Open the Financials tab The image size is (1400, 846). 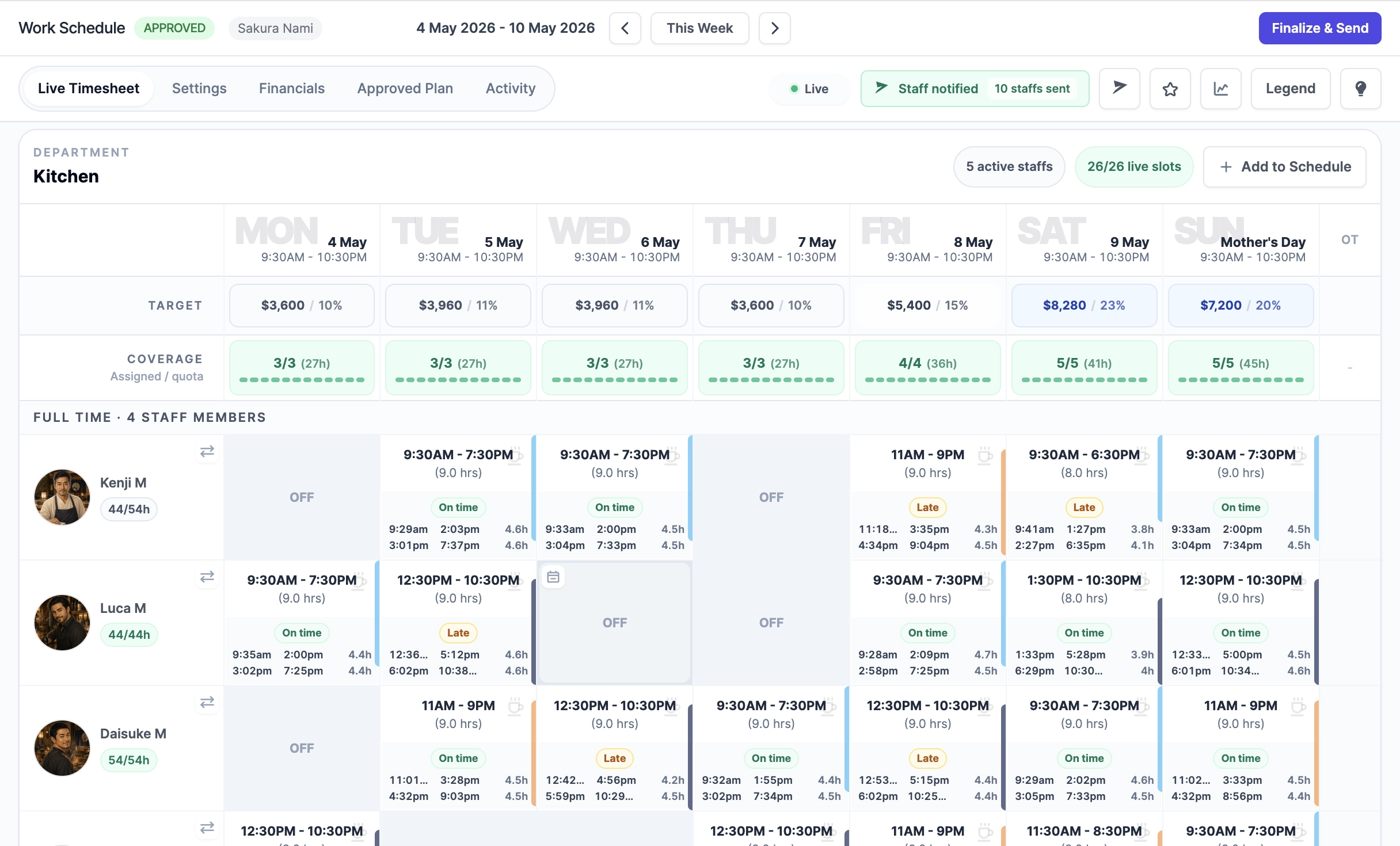click(292, 89)
